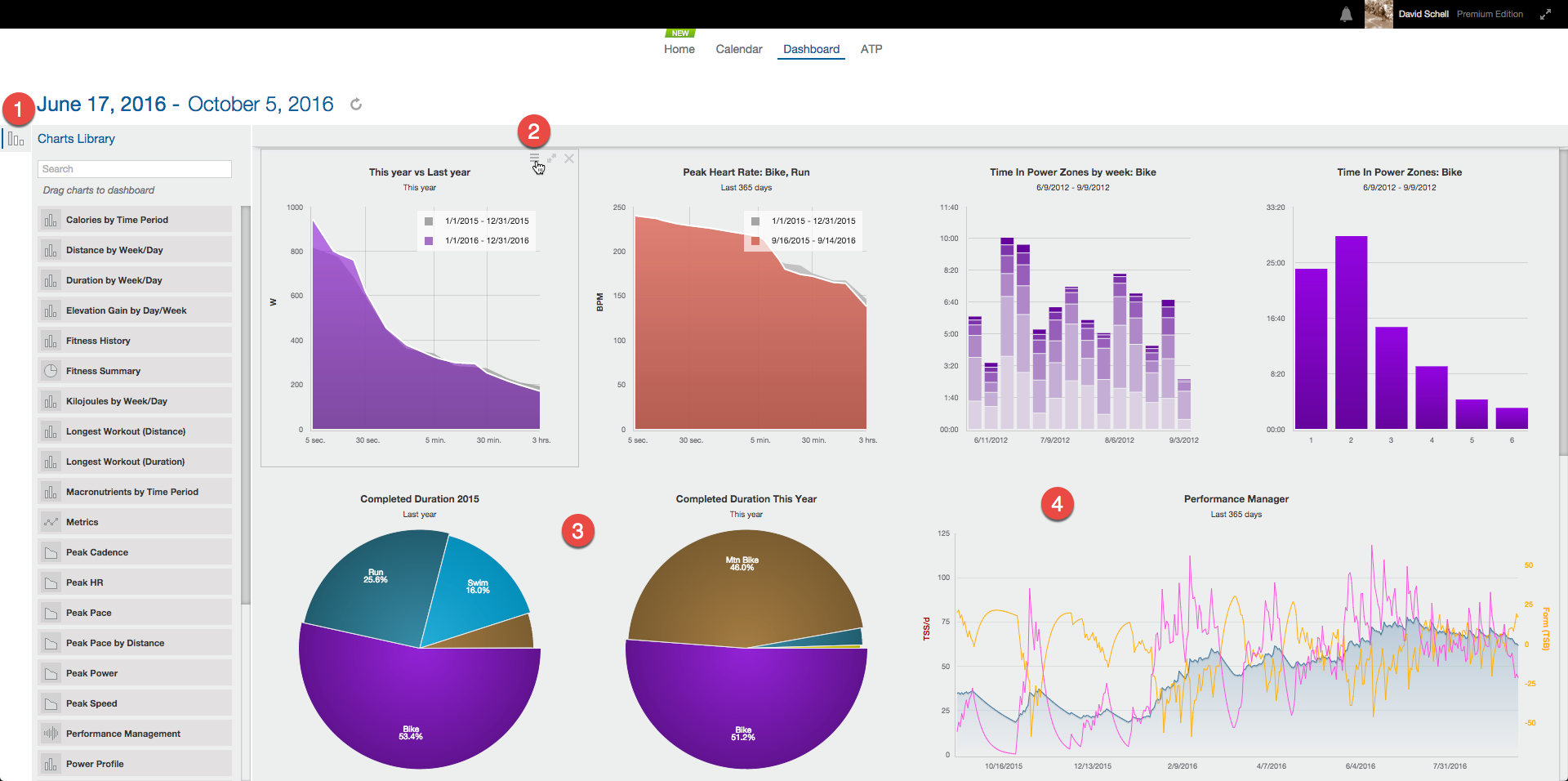
Task: Click the Fitness Summary clock icon
Action: (x=51, y=371)
